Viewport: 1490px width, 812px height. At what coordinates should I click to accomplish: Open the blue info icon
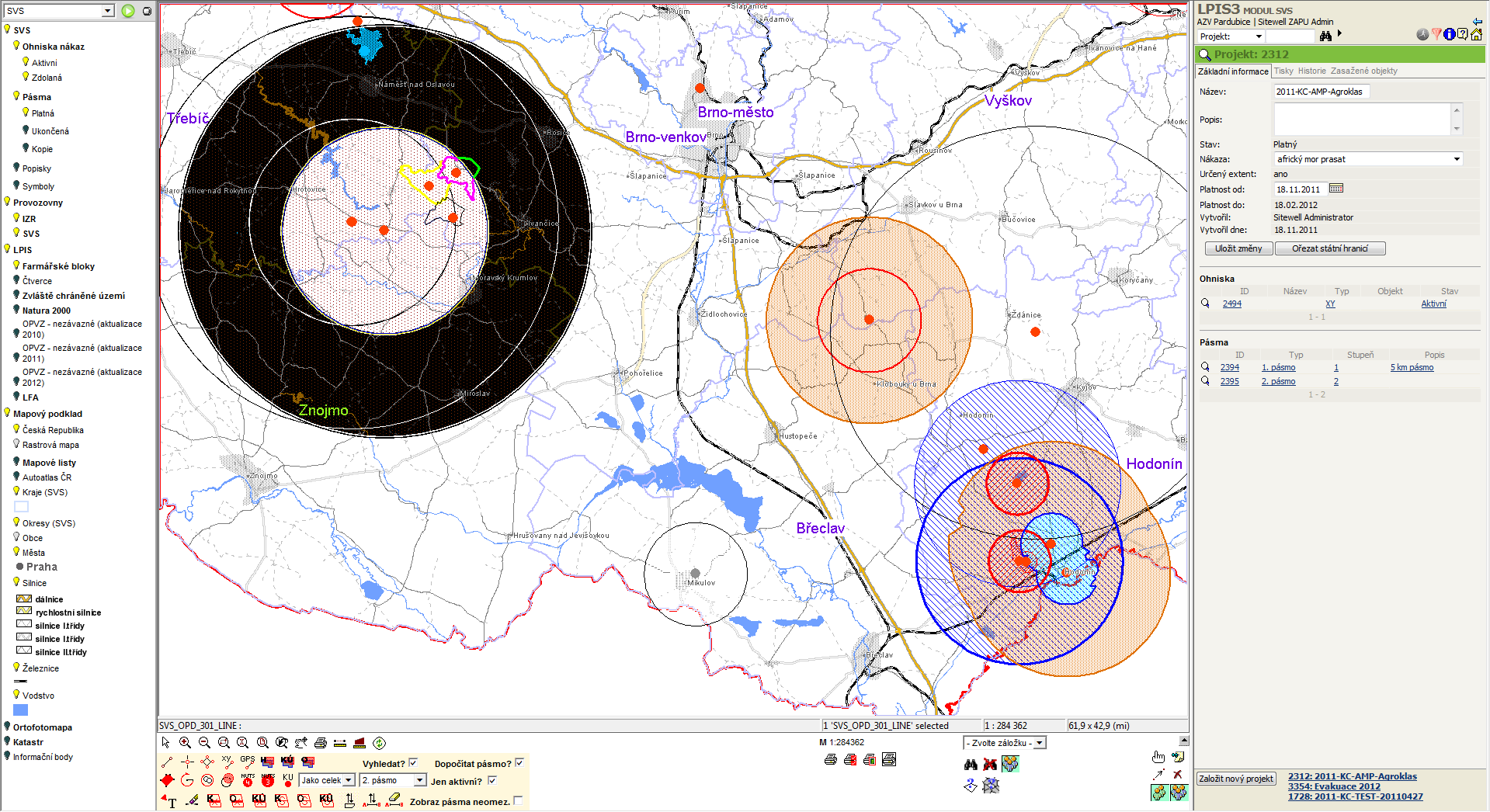(x=1449, y=34)
